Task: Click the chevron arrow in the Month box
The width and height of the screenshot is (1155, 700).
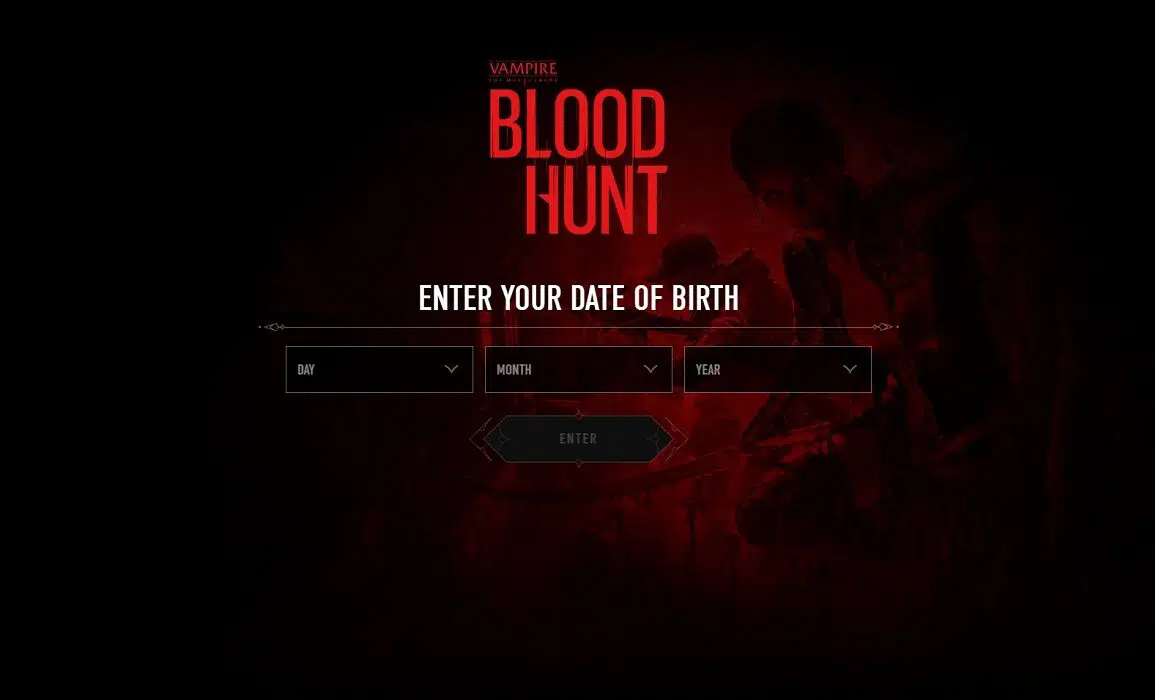Action: point(650,369)
